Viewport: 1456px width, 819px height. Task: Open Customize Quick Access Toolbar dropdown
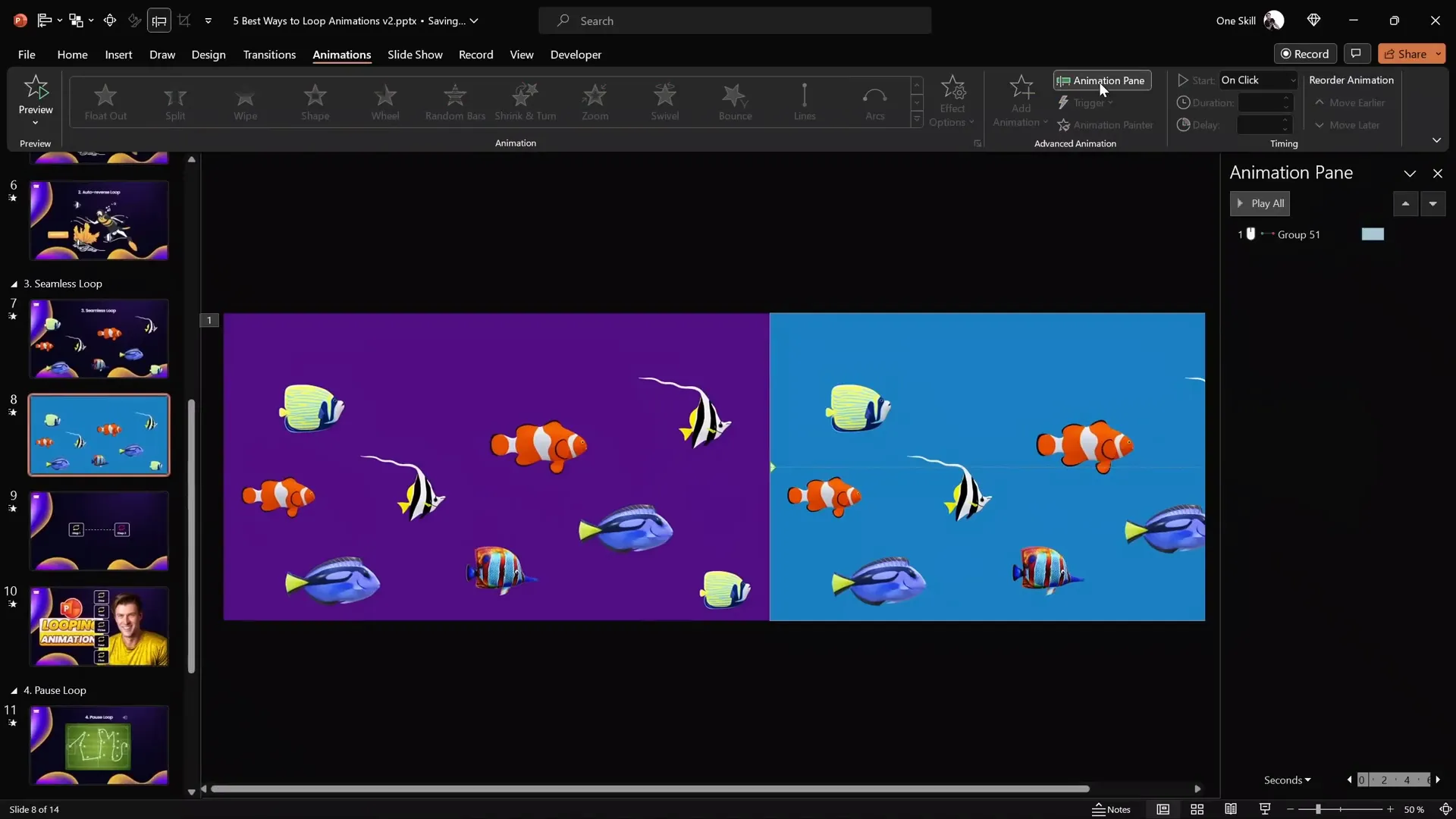point(208,20)
